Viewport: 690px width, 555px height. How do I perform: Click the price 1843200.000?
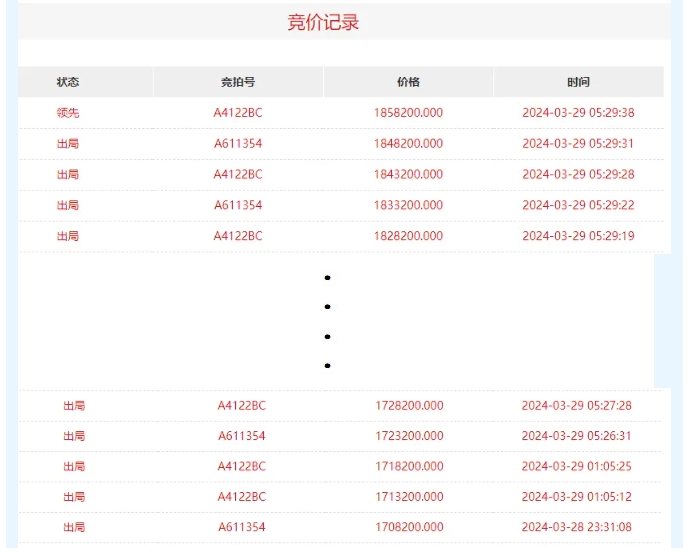(x=408, y=175)
